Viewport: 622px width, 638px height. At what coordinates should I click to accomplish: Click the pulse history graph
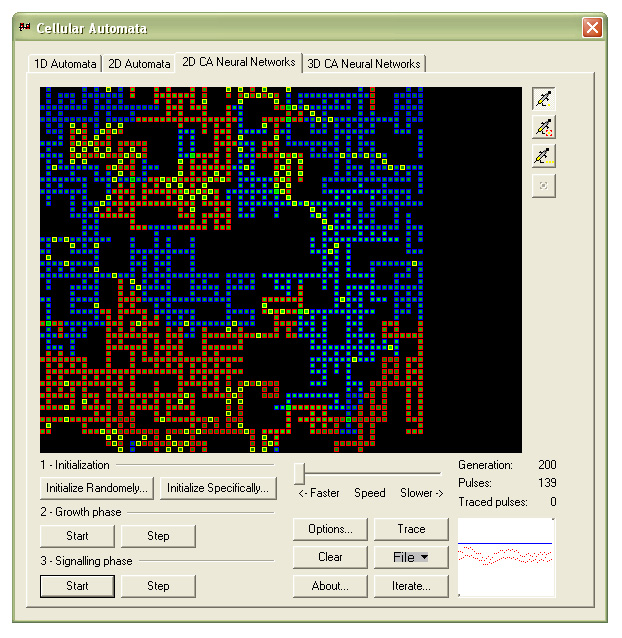pyautogui.click(x=506, y=557)
